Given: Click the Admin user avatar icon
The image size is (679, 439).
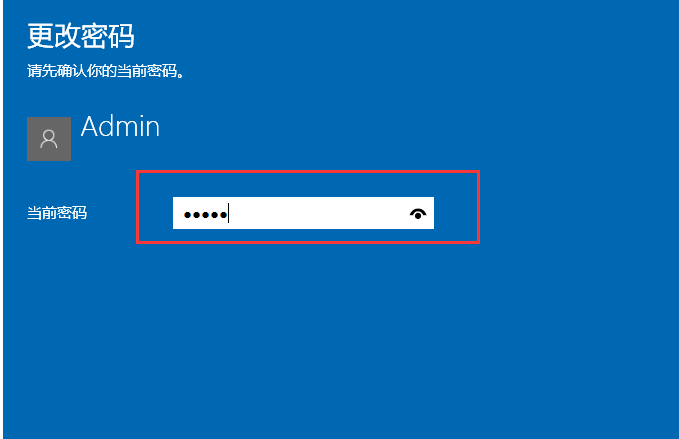Looking at the screenshot, I should [x=49, y=139].
